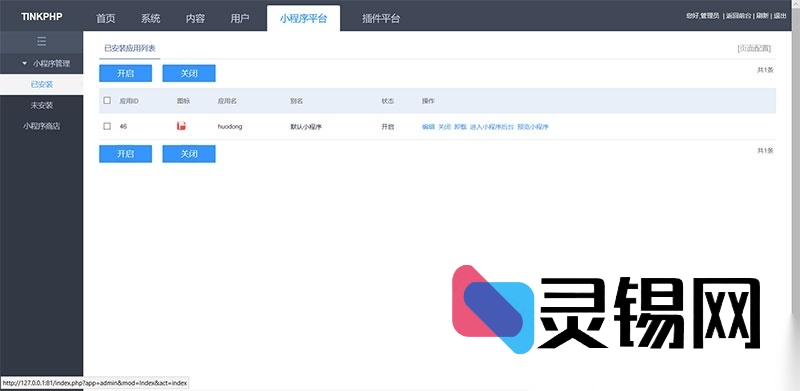This screenshot has height=391, width=800.
Task: Click the 开启 status cell of huodong
Action: [x=388, y=127]
